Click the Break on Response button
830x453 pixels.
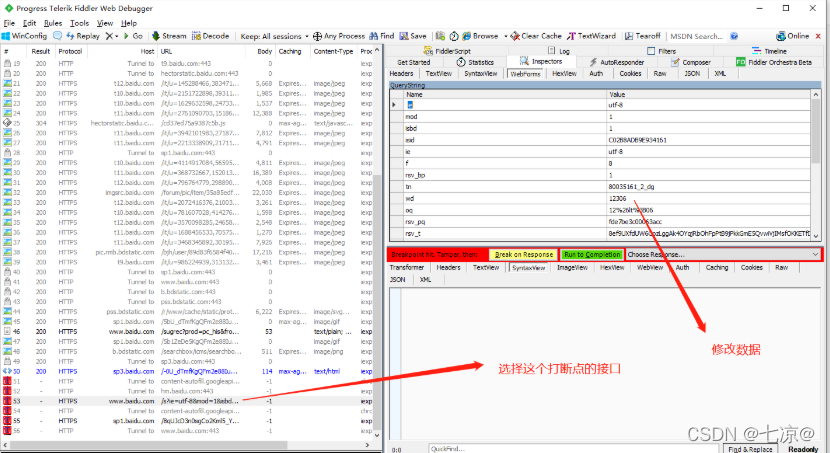524,255
